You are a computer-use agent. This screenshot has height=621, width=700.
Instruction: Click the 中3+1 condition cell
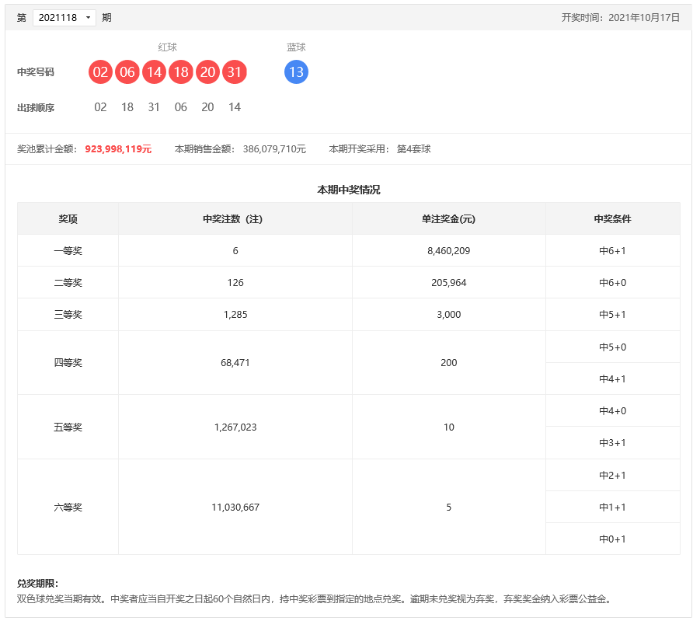[612, 443]
